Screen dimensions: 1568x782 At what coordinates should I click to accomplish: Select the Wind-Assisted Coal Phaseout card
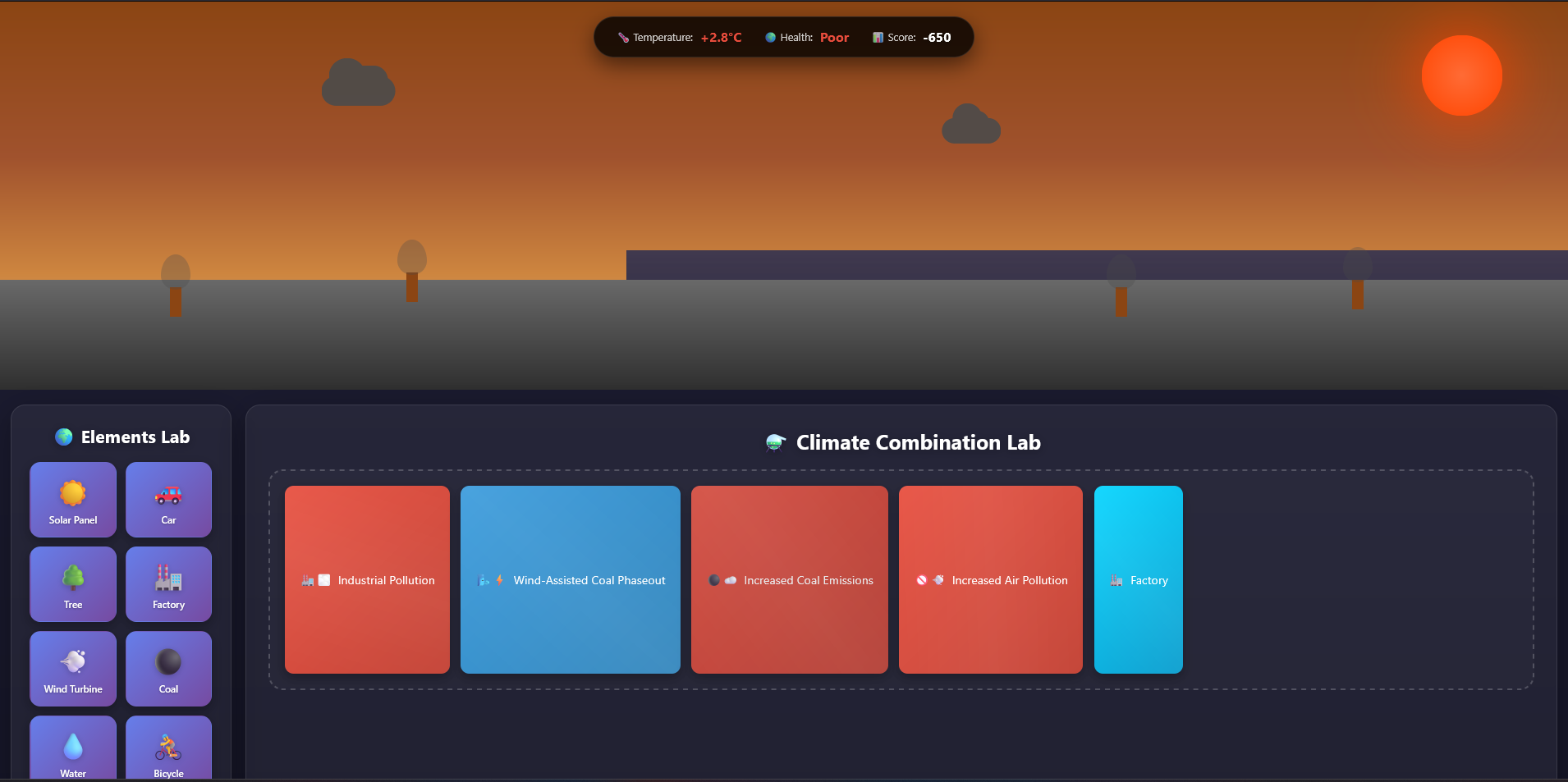[x=570, y=579]
